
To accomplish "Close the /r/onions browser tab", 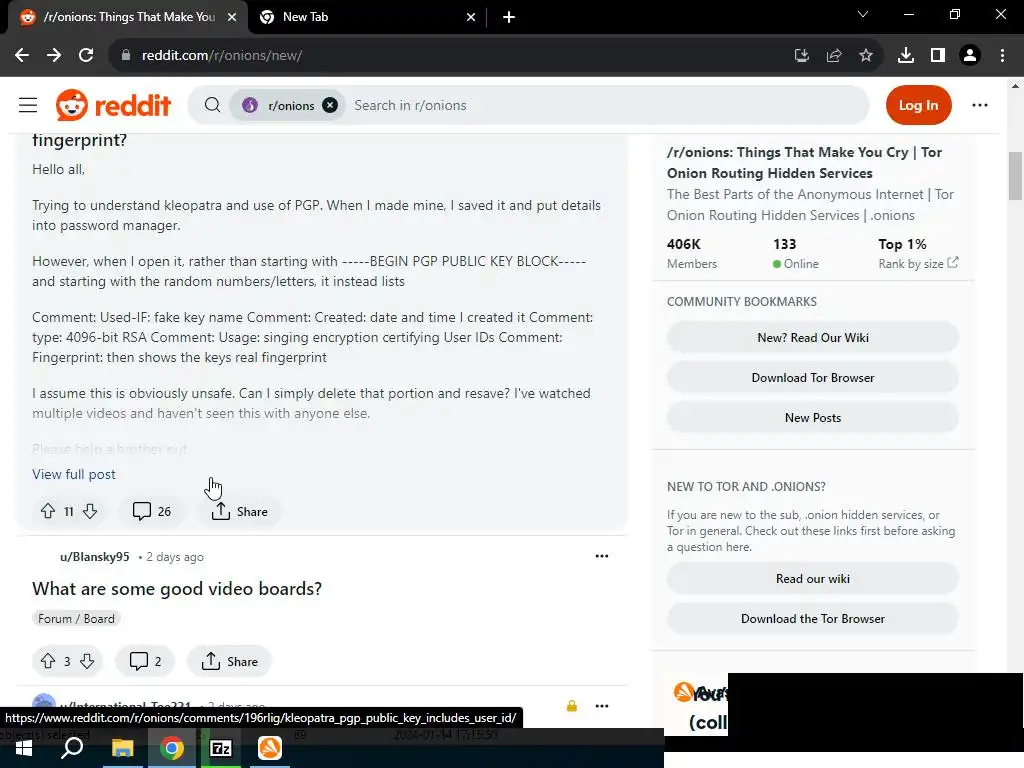I will [232, 17].
